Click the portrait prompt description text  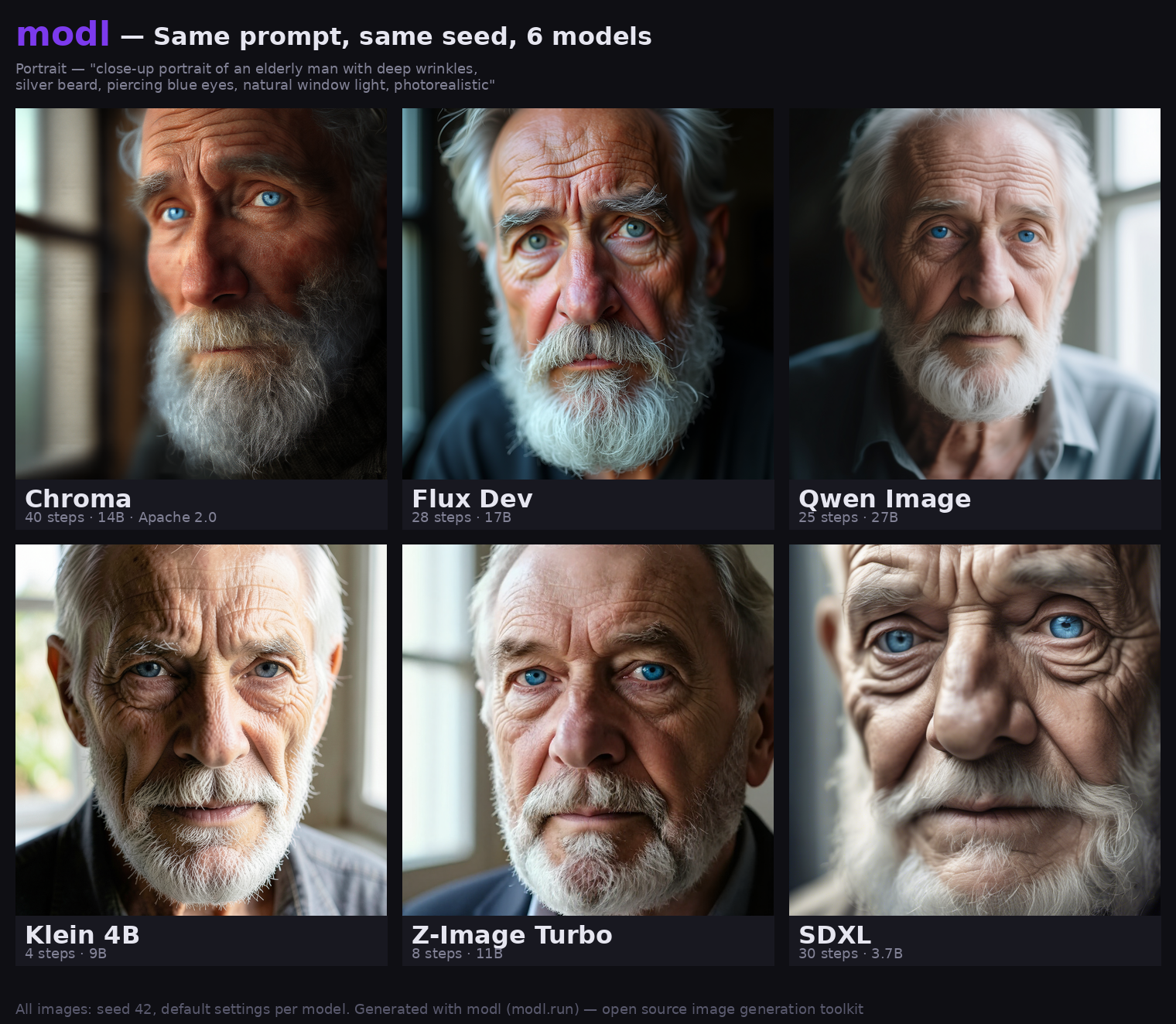click(255, 77)
